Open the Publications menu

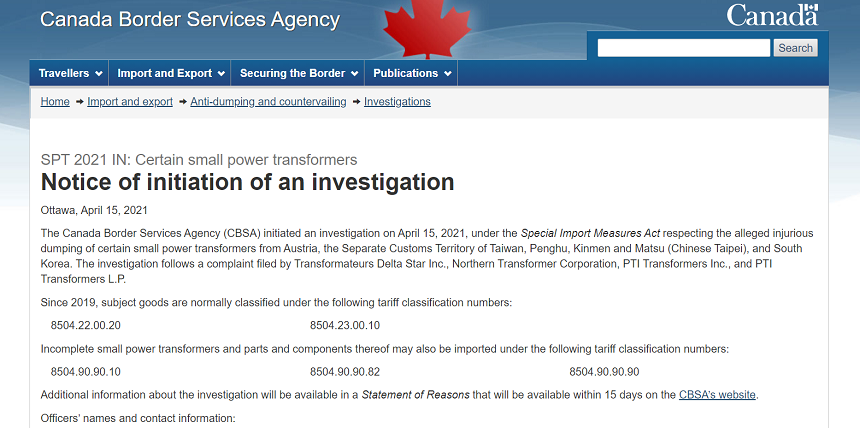(x=411, y=73)
